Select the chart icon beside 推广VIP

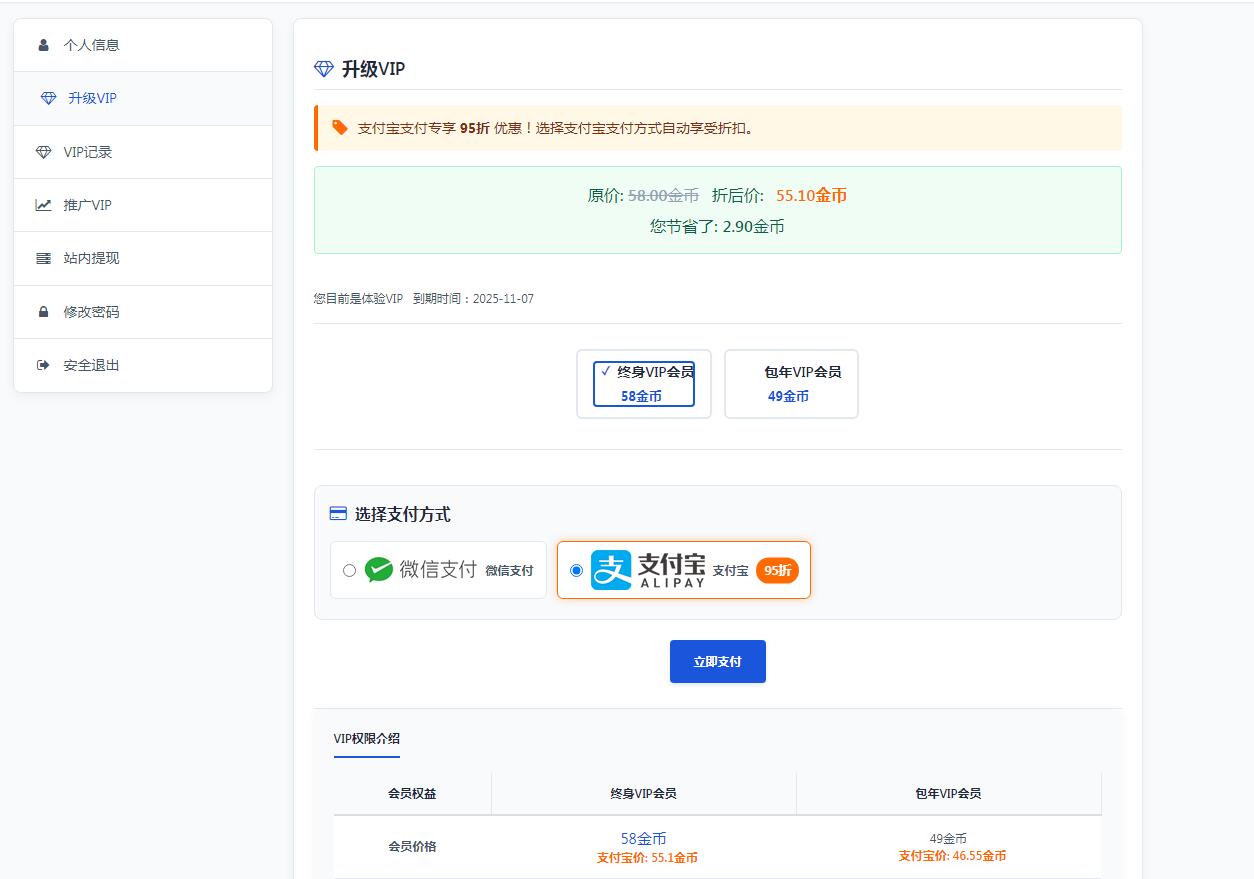pos(42,204)
